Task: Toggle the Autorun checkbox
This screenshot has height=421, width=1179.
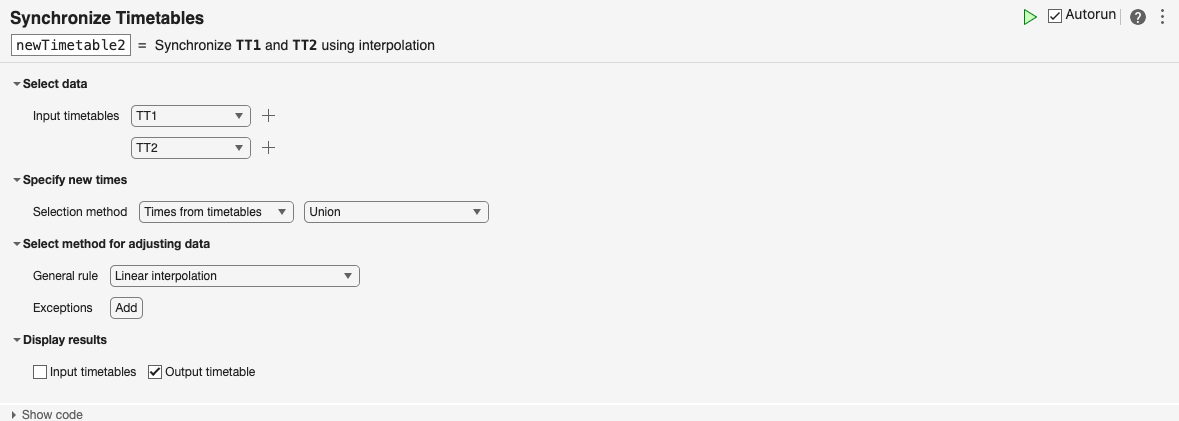Action: (x=1055, y=16)
